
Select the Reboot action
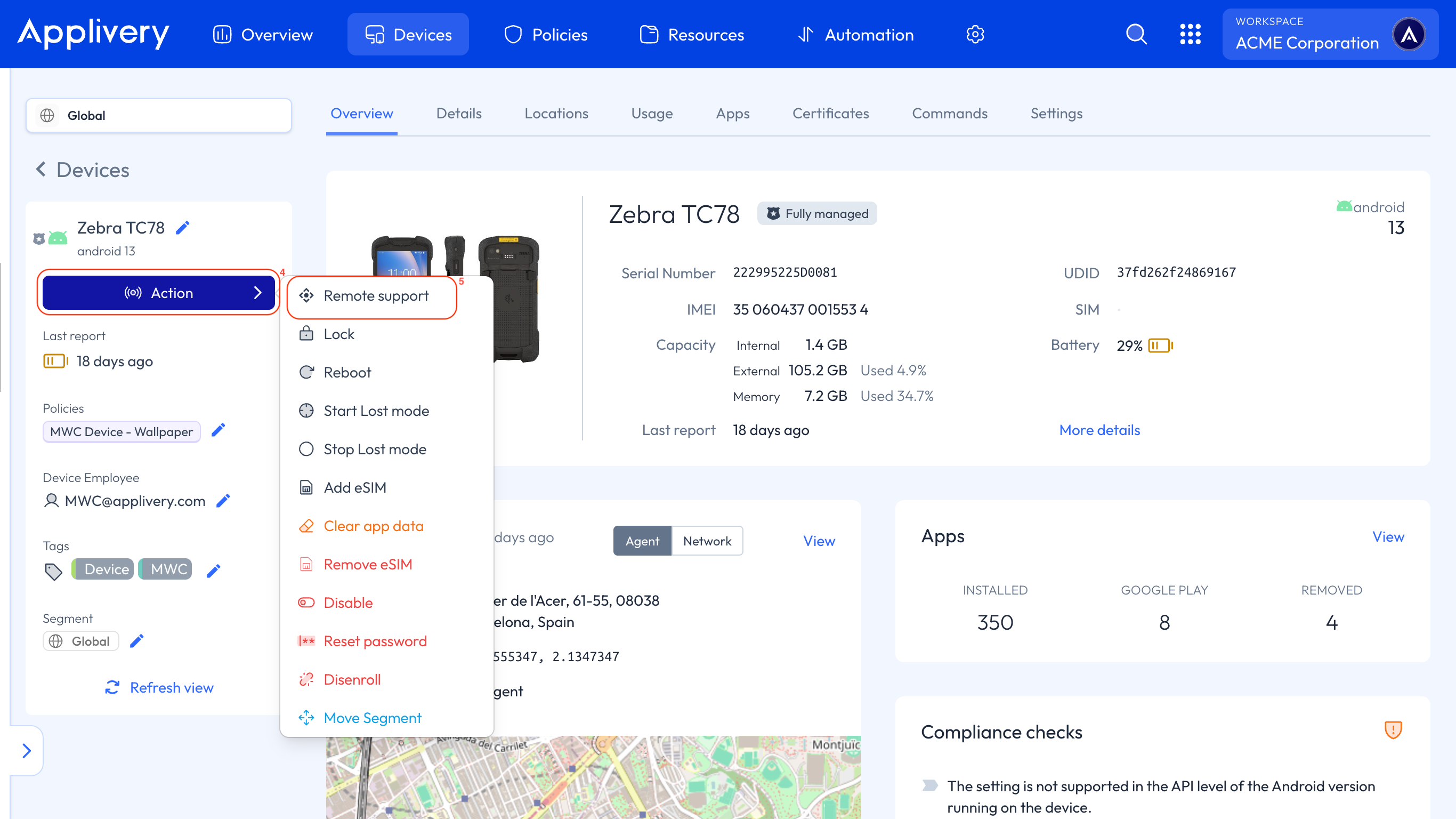pos(347,372)
